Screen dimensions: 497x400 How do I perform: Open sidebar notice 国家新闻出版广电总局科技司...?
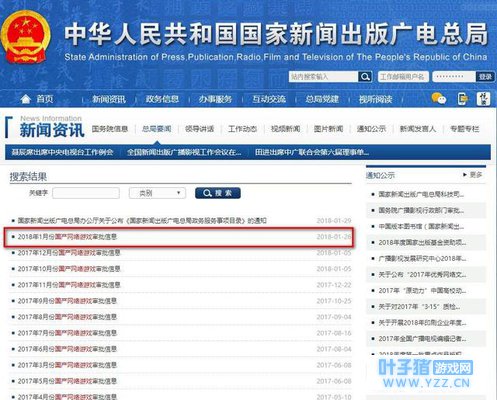[421, 194]
